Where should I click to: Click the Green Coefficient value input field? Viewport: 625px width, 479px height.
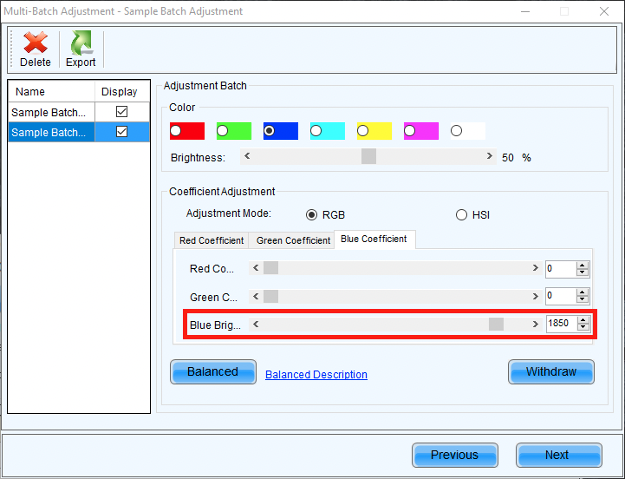559,296
